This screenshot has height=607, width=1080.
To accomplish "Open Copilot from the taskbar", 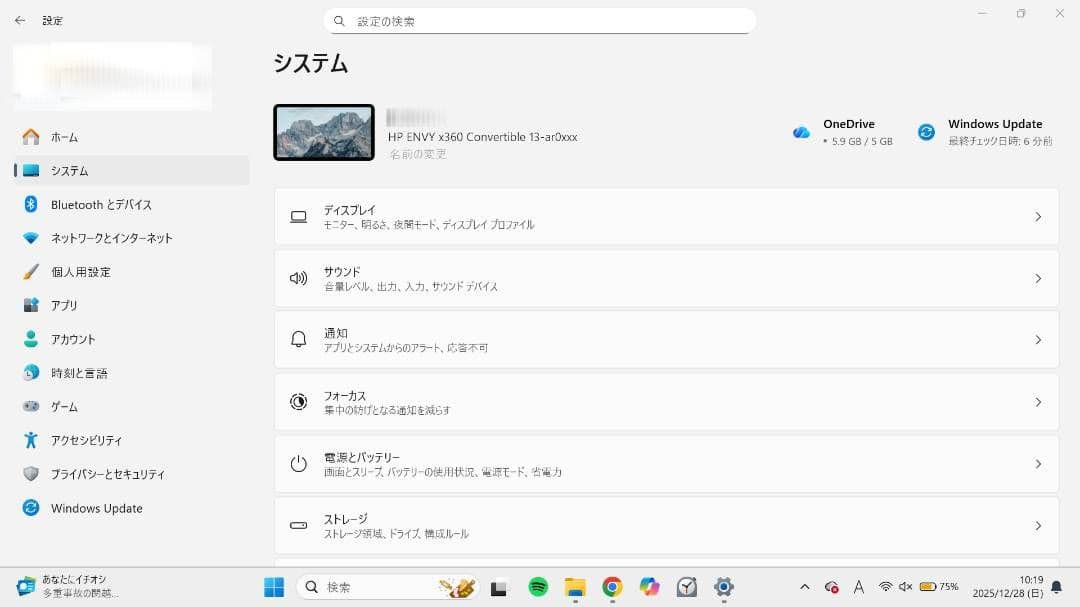I will pos(650,587).
